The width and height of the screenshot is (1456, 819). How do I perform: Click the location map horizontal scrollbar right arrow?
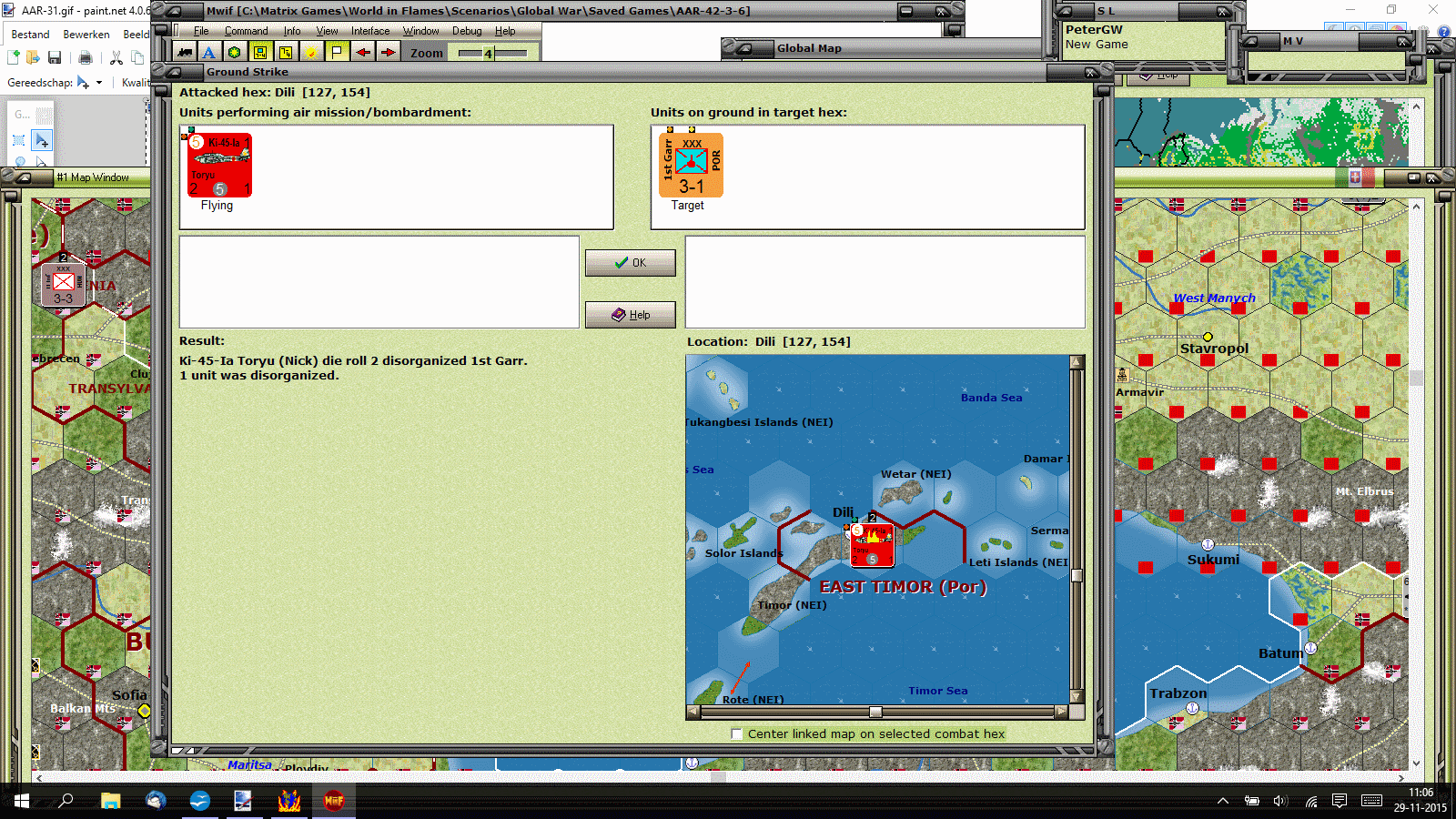1061,712
